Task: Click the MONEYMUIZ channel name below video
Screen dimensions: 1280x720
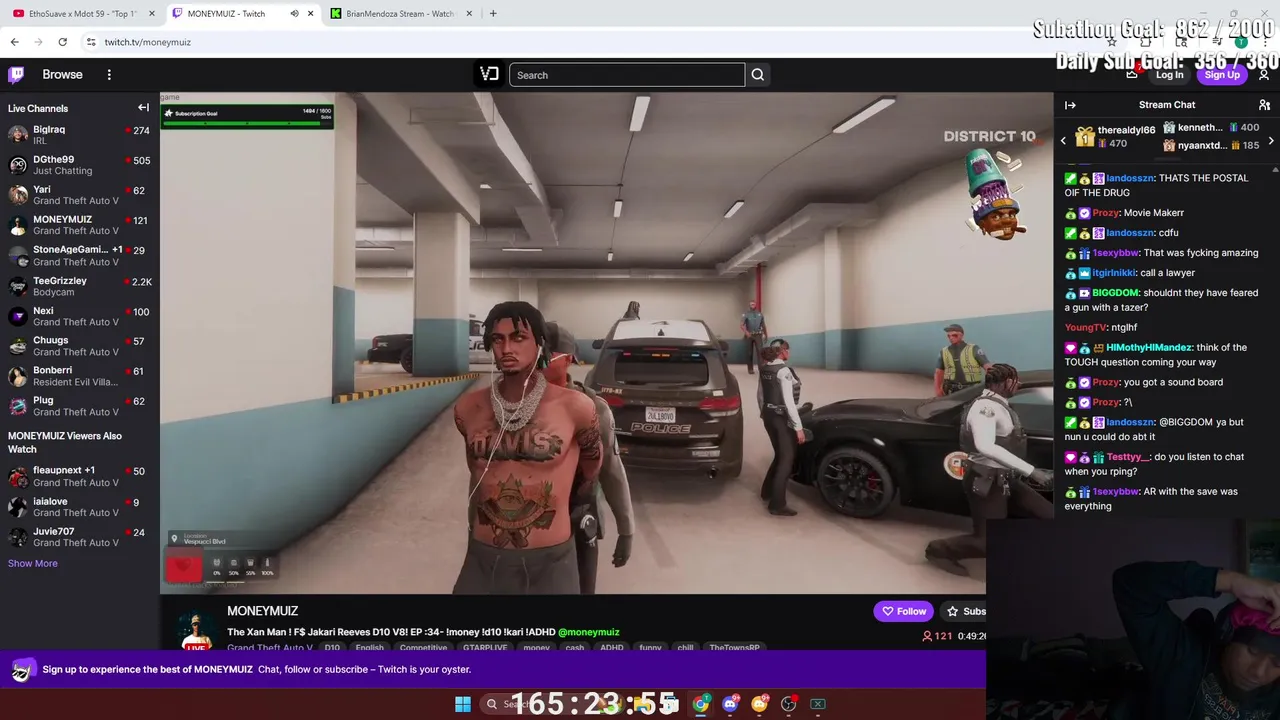Action: point(262,611)
